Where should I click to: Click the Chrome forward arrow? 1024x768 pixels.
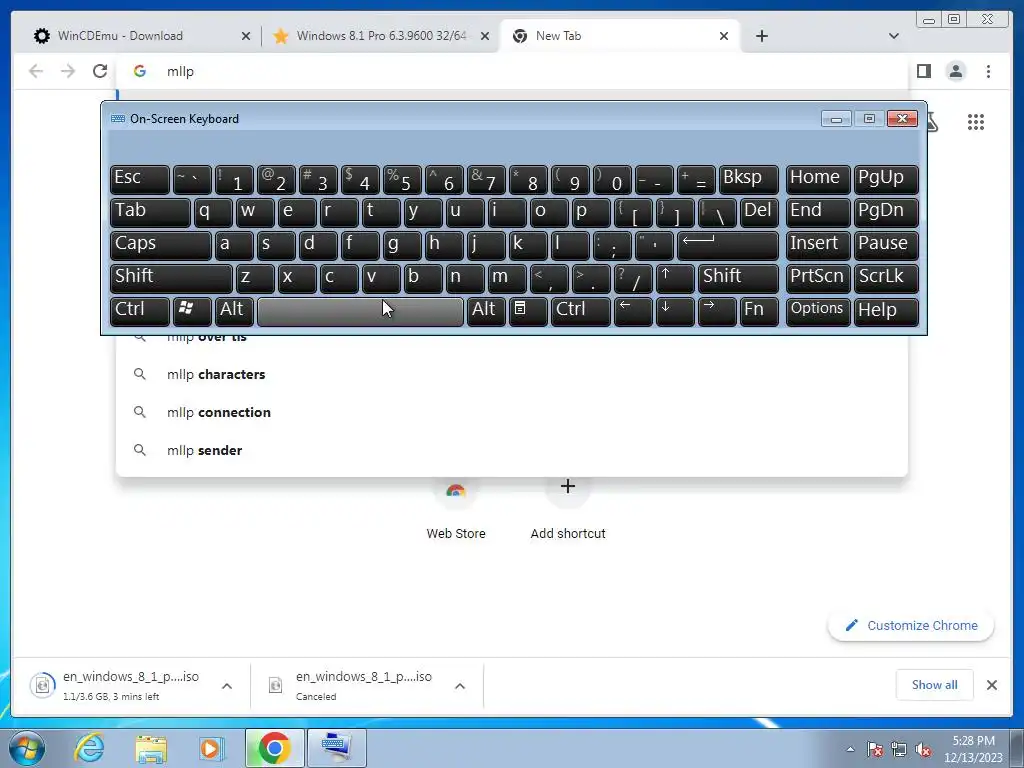coord(68,71)
